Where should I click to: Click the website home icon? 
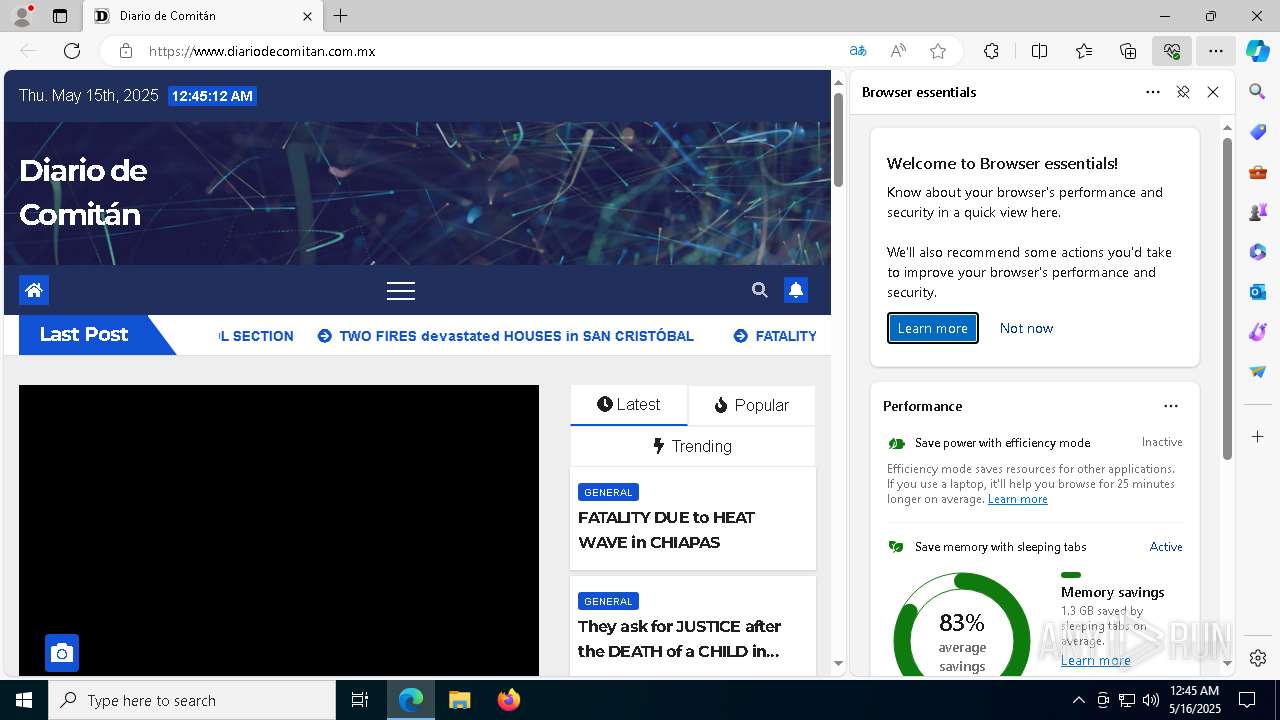34,290
